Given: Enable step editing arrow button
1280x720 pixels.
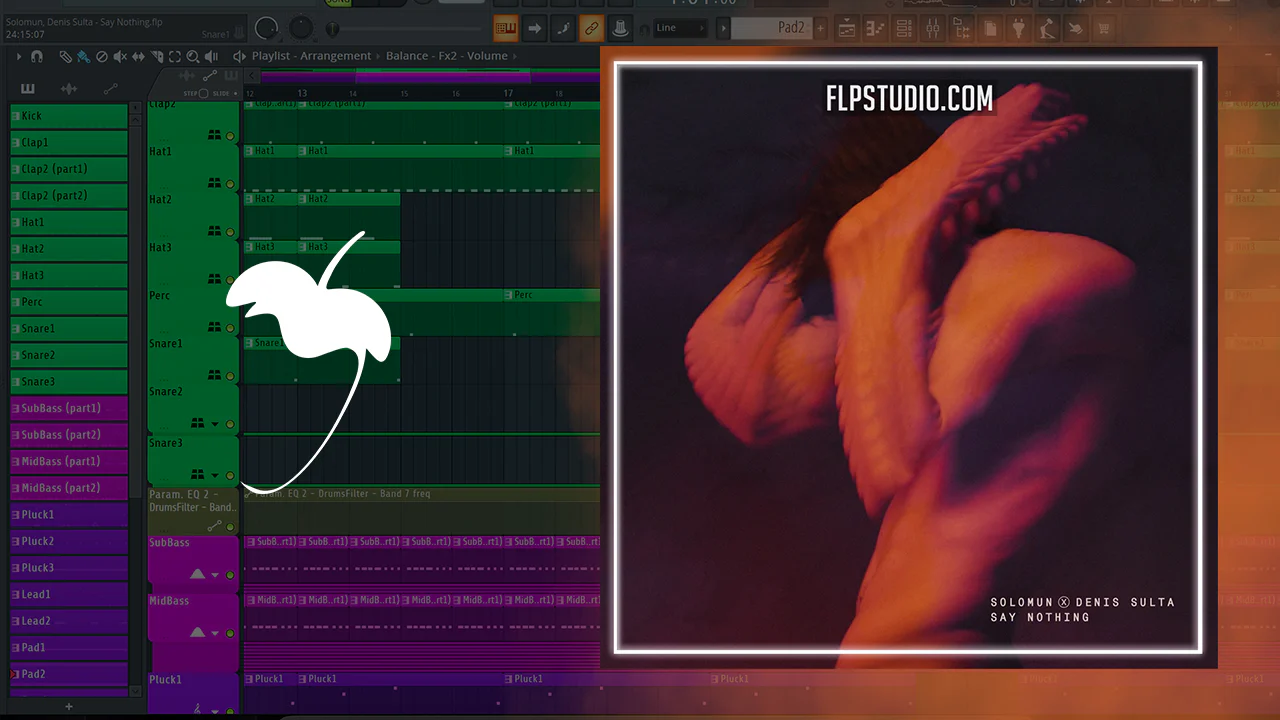Looking at the screenshot, I should pos(535,28).
